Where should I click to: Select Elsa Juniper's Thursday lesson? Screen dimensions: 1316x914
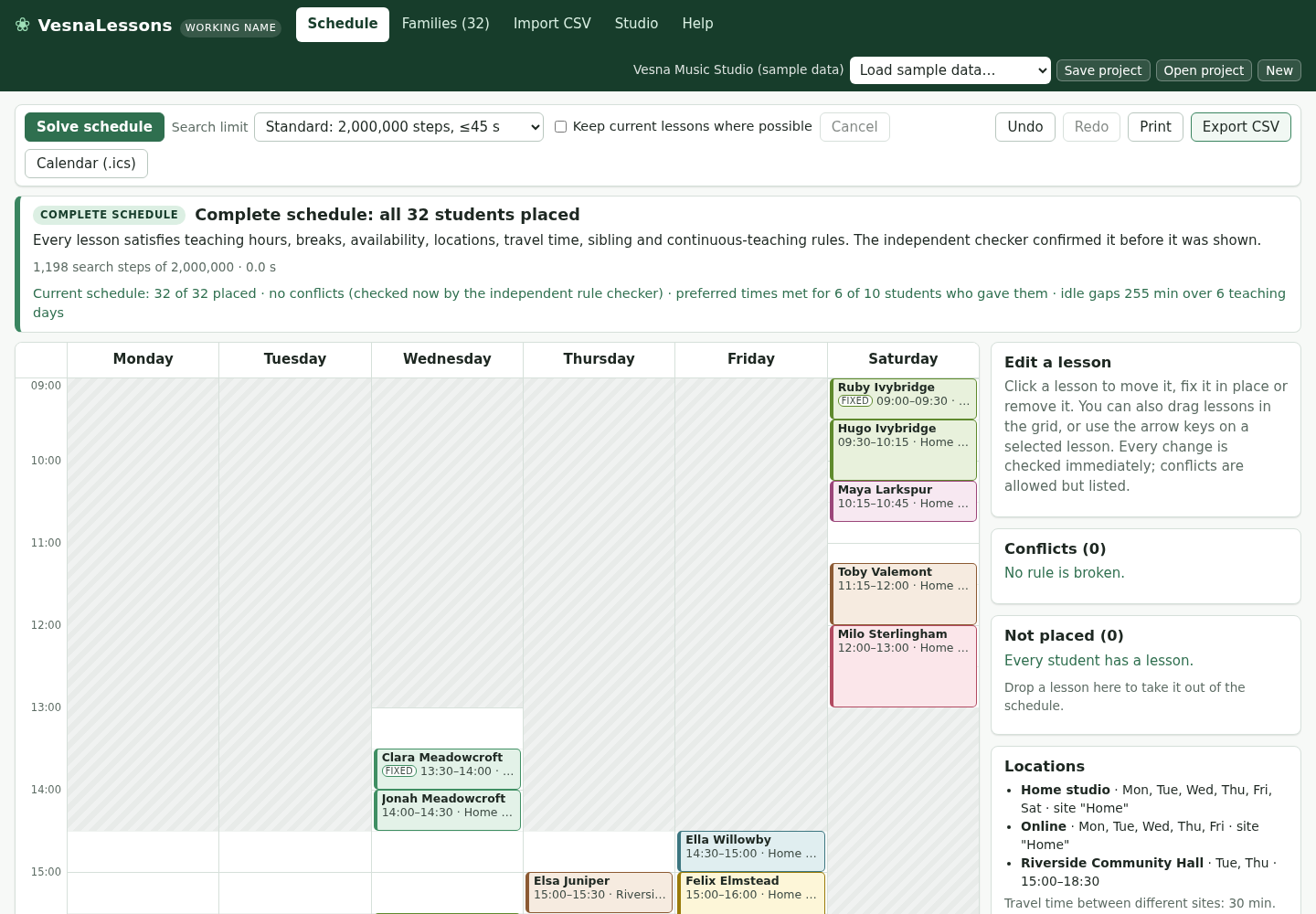pyautogui.click(x=599, y=892)
